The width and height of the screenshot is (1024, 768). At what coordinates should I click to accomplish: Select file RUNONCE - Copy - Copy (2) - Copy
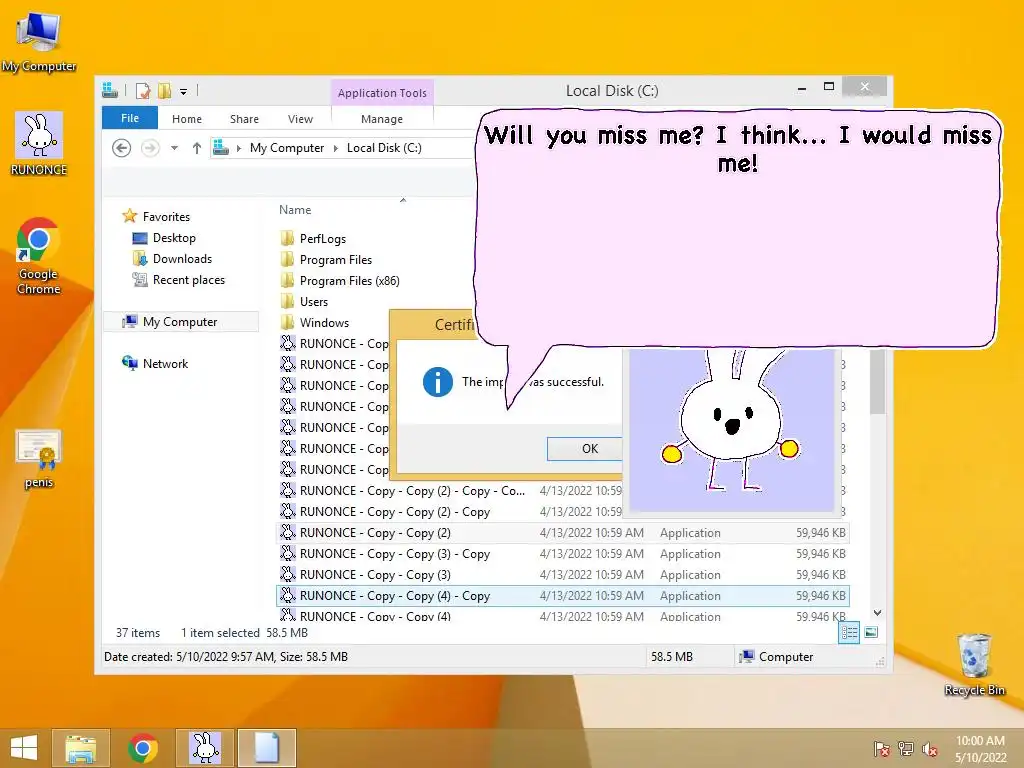coord(451,512)
